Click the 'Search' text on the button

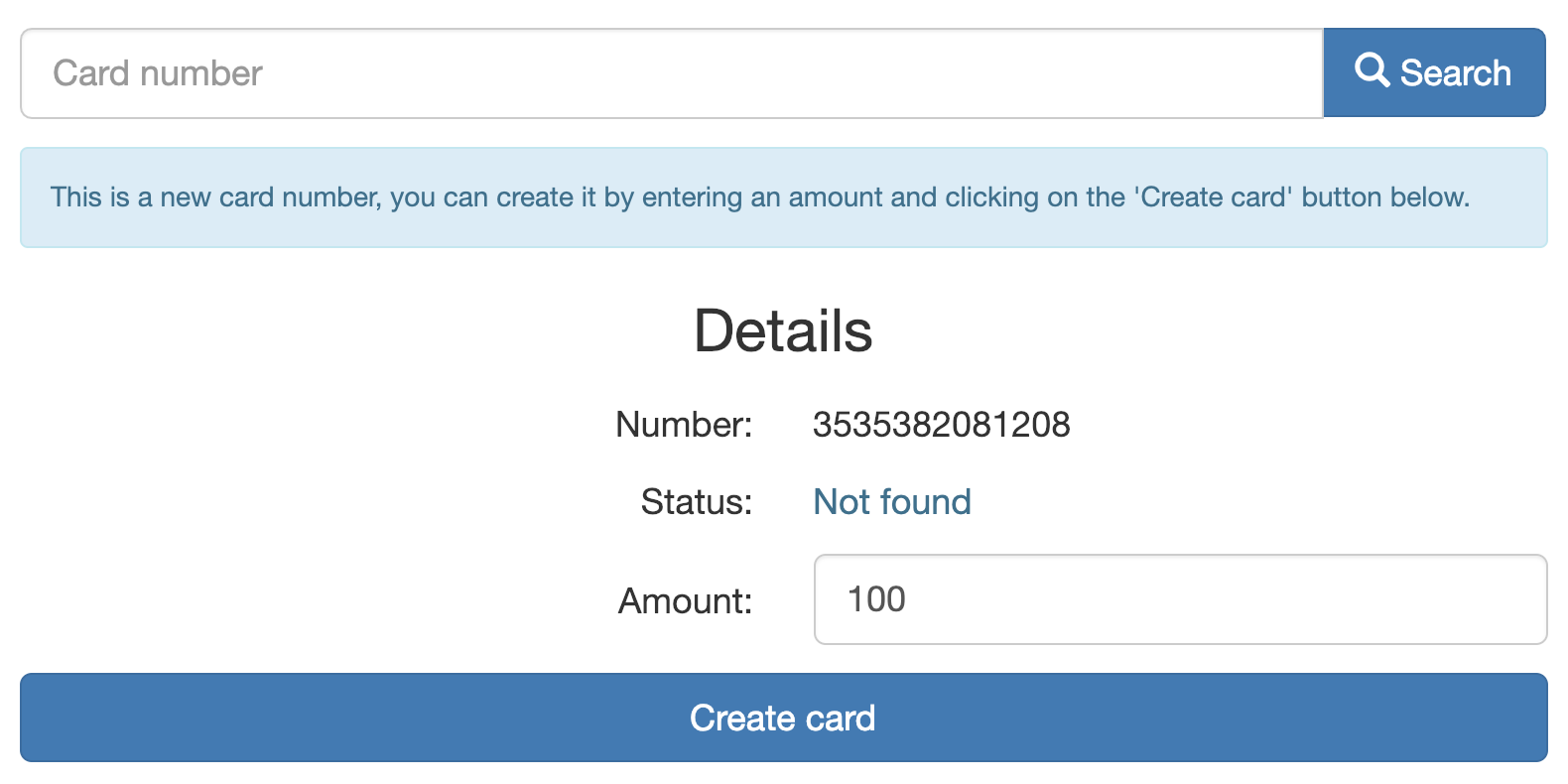tap(1455, 73)
